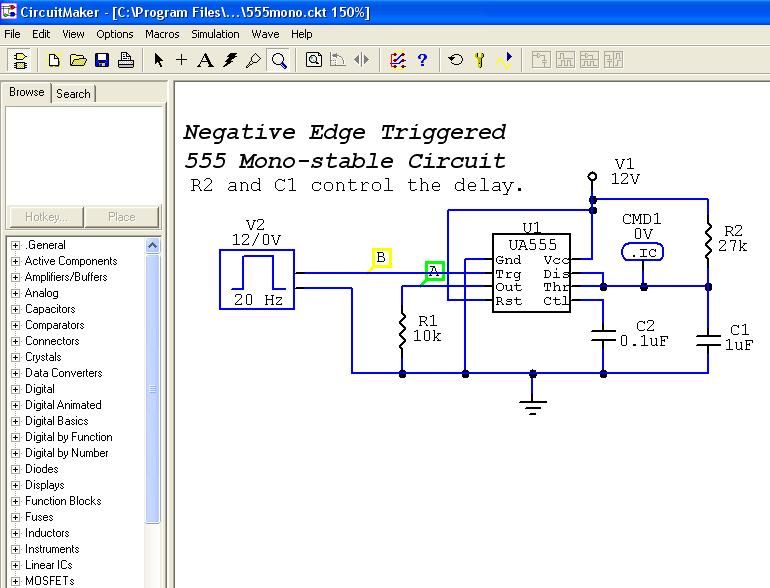Click the CMD1 .IC device
Screen dimensions: 770x588
coord(642,252)
